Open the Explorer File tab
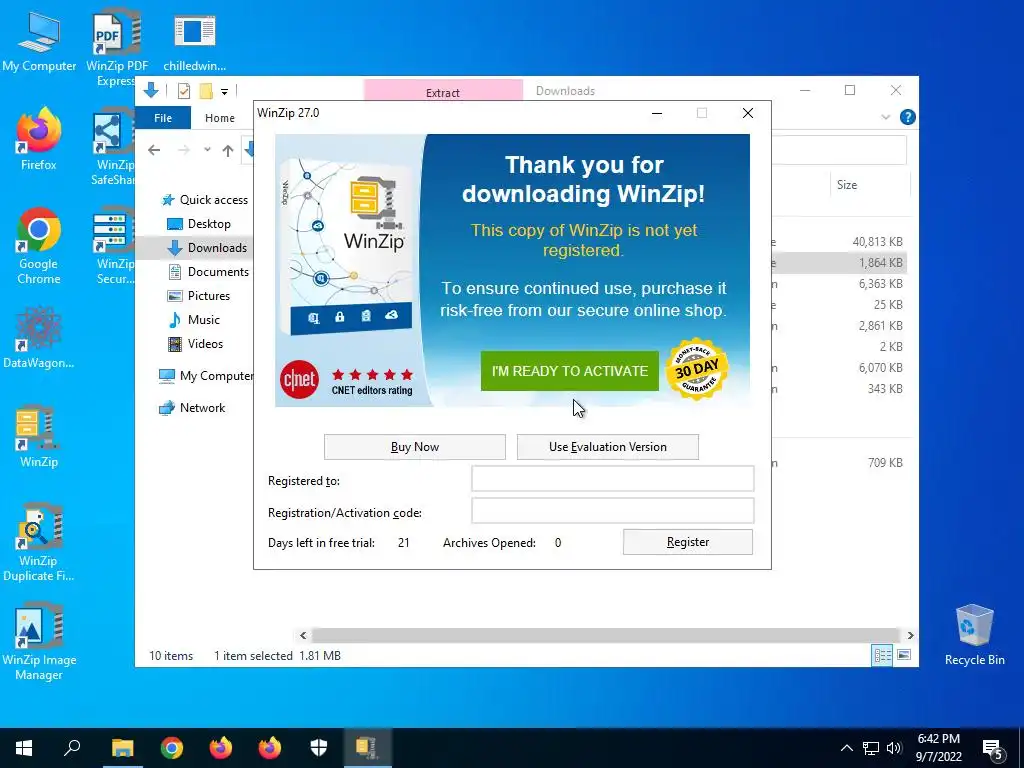 [163, 118]
